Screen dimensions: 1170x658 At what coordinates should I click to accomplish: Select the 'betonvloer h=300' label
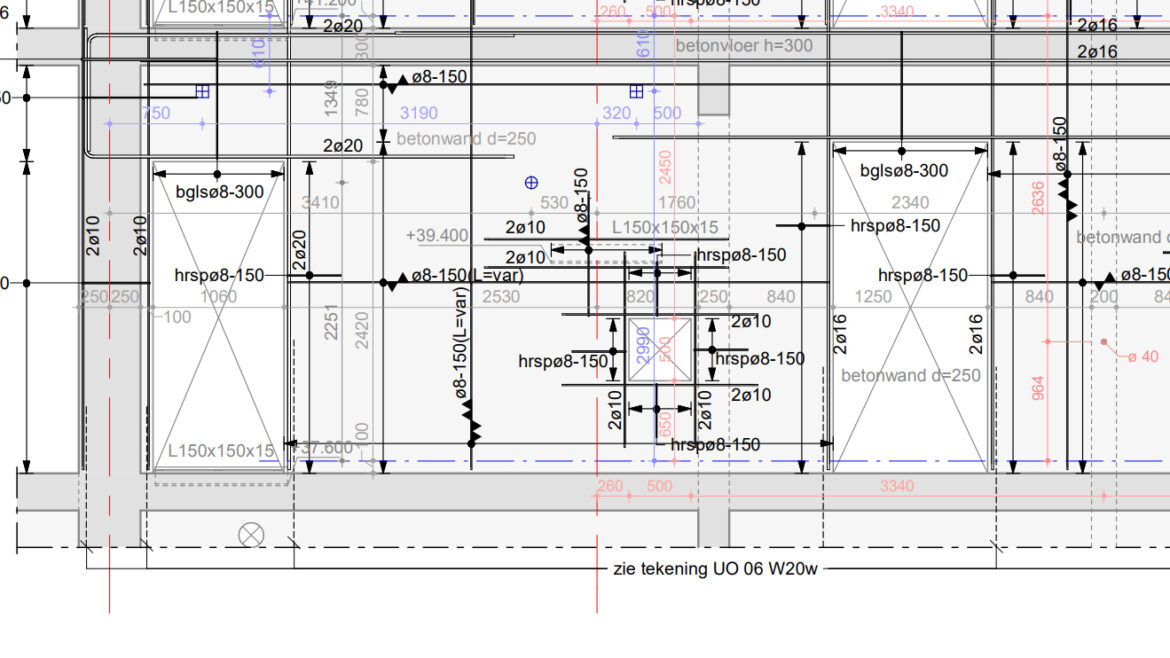tap(744, 46)
